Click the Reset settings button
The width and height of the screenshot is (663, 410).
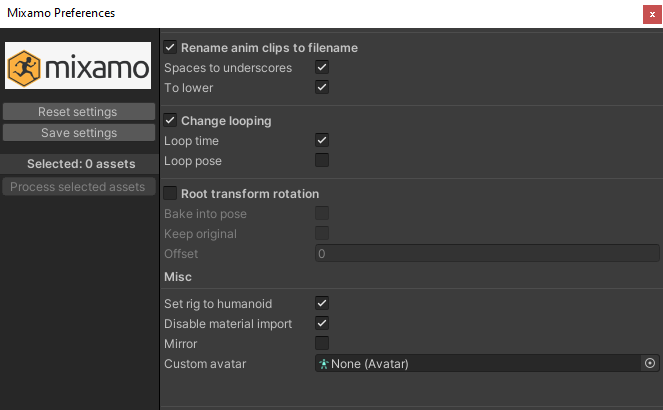click(79, 112)
